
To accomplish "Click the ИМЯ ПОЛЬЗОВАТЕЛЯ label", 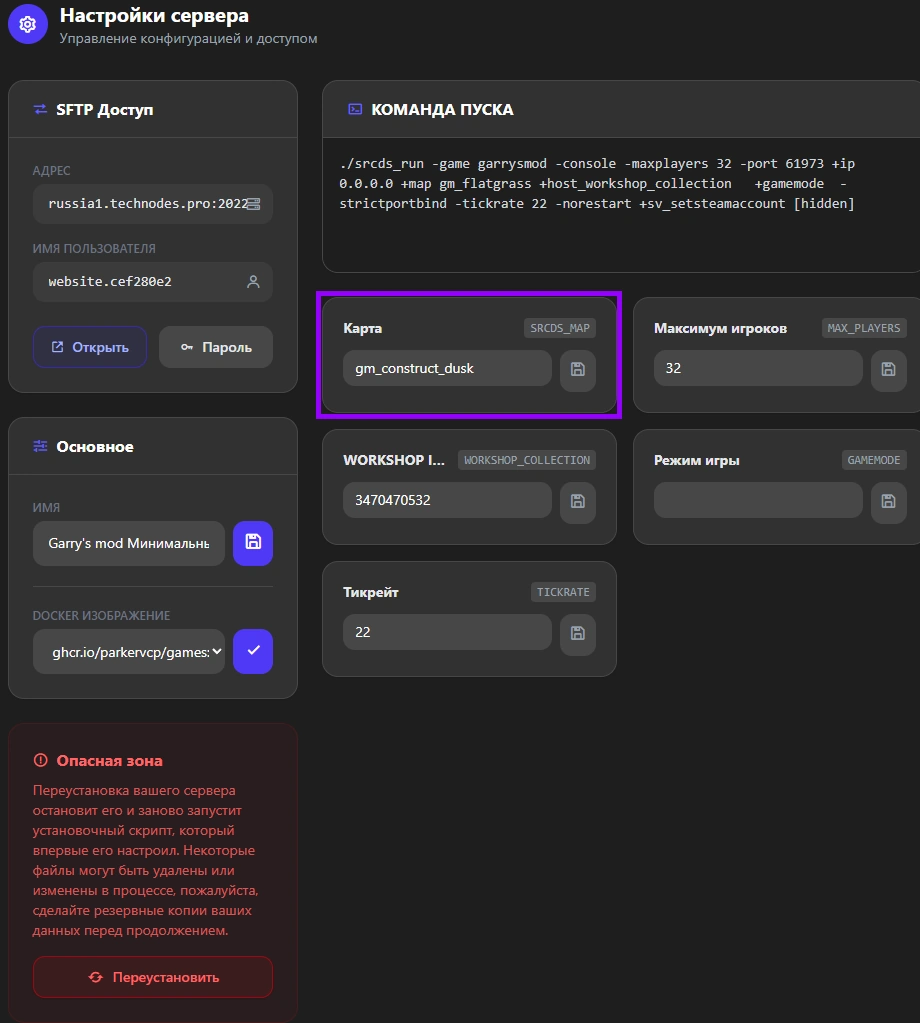I will point(94,249).
